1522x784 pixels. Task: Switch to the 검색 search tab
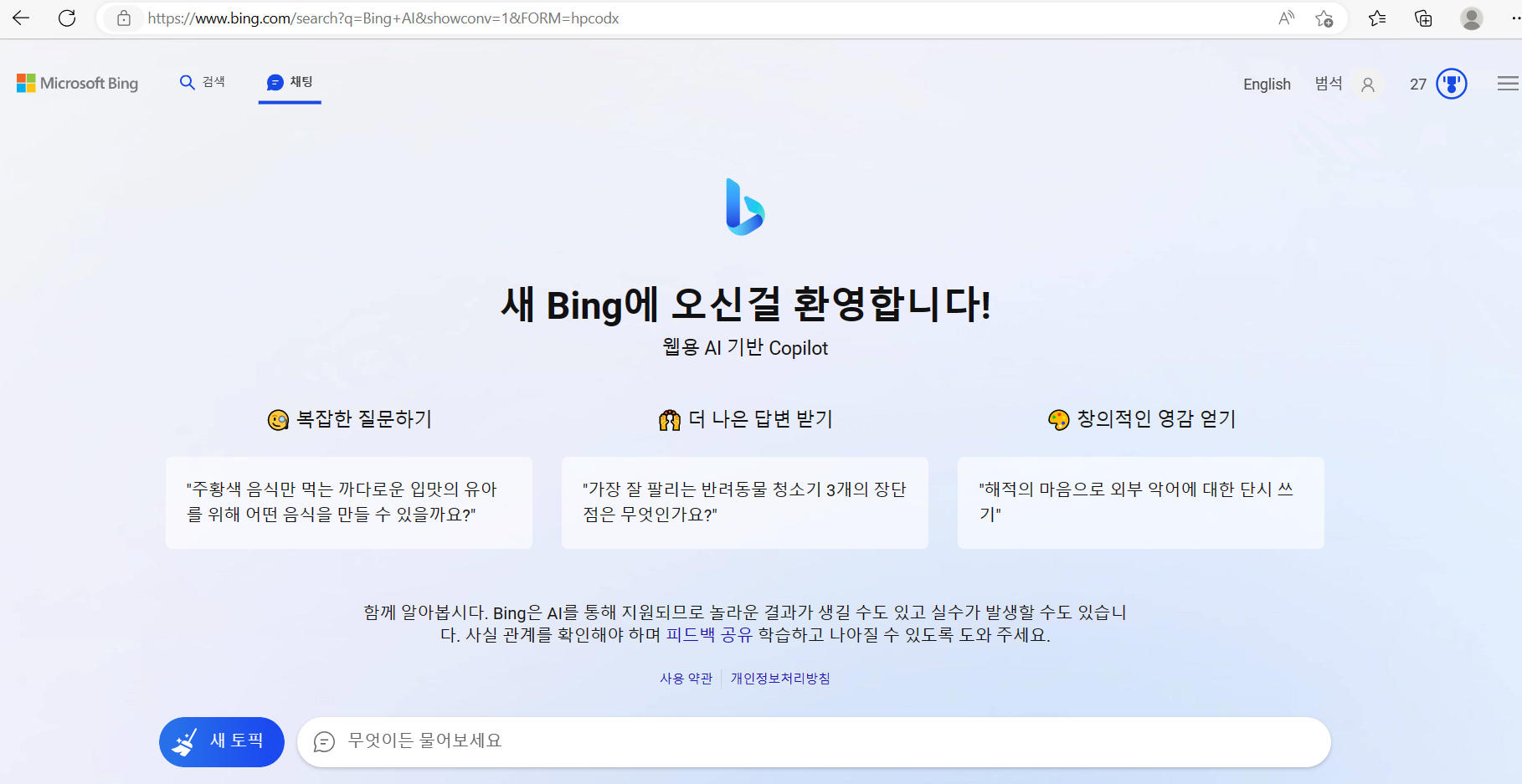coord(203,82)
